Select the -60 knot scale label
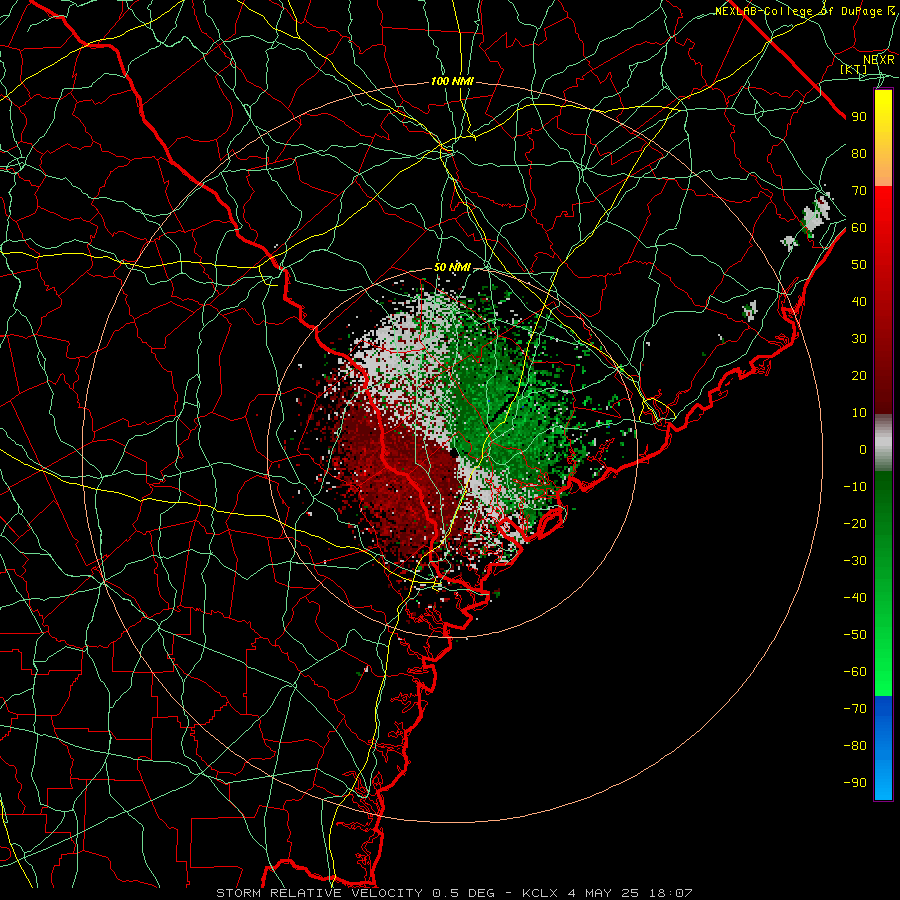 (x=855, y=672)
